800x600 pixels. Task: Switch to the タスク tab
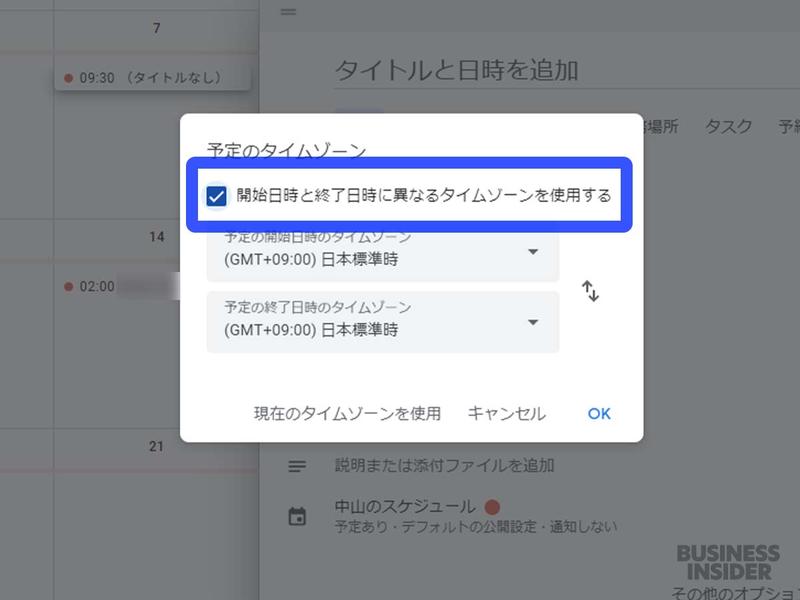click(729, 126)
